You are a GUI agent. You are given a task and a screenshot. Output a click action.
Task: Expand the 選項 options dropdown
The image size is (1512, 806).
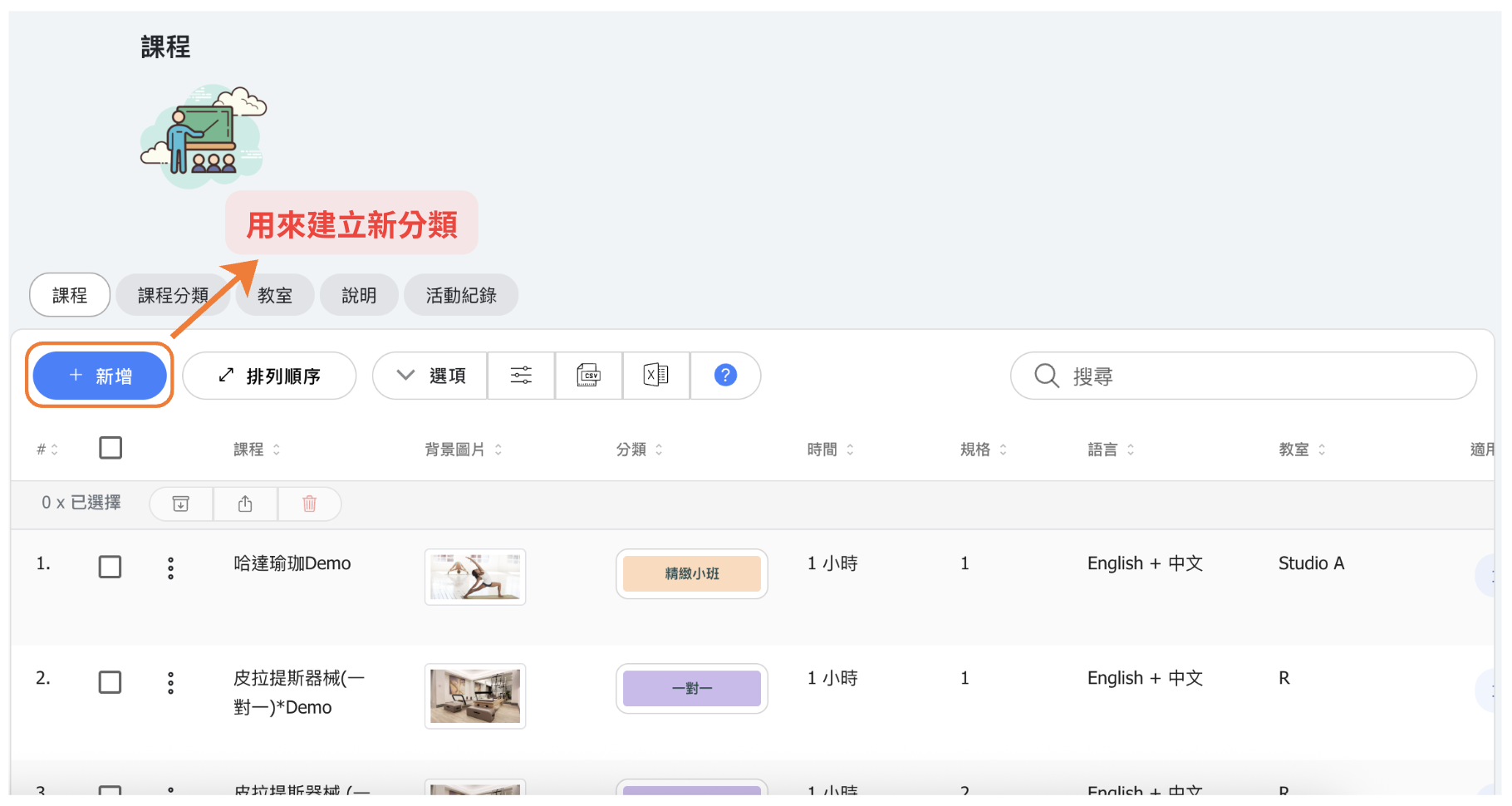(430, 376)
